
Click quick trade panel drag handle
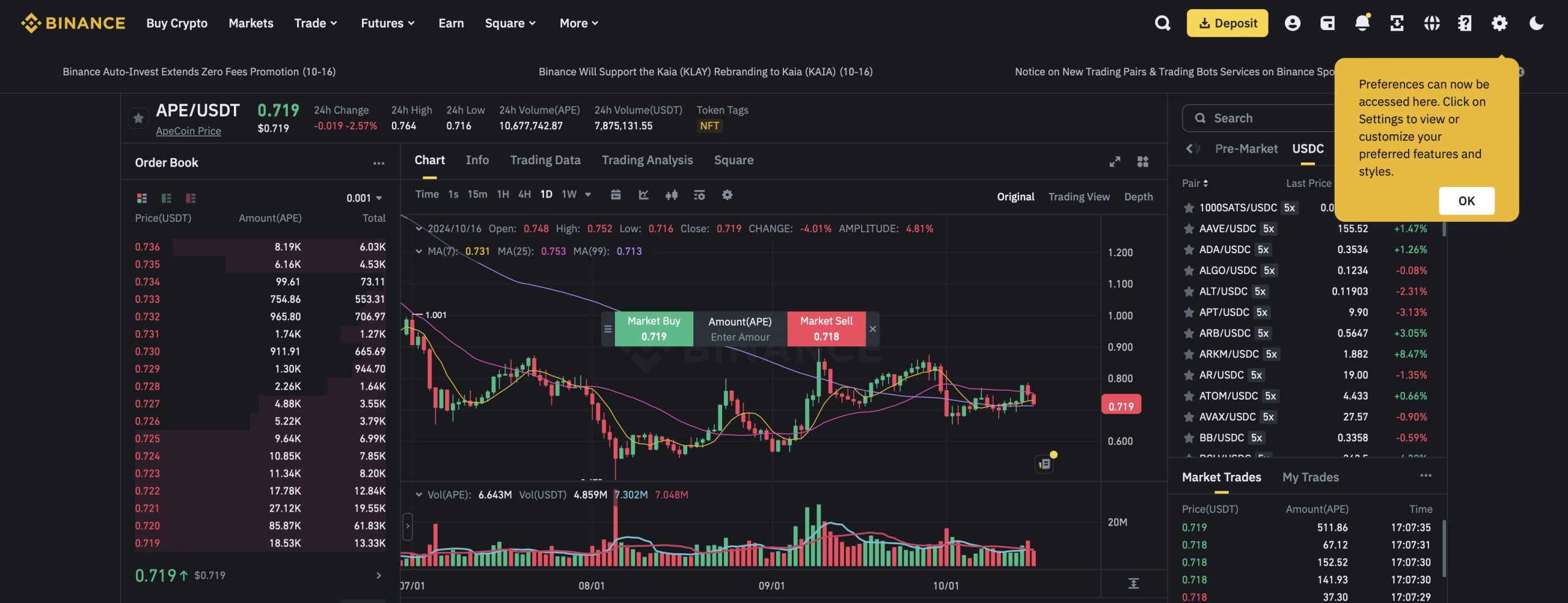click(608, 329)
